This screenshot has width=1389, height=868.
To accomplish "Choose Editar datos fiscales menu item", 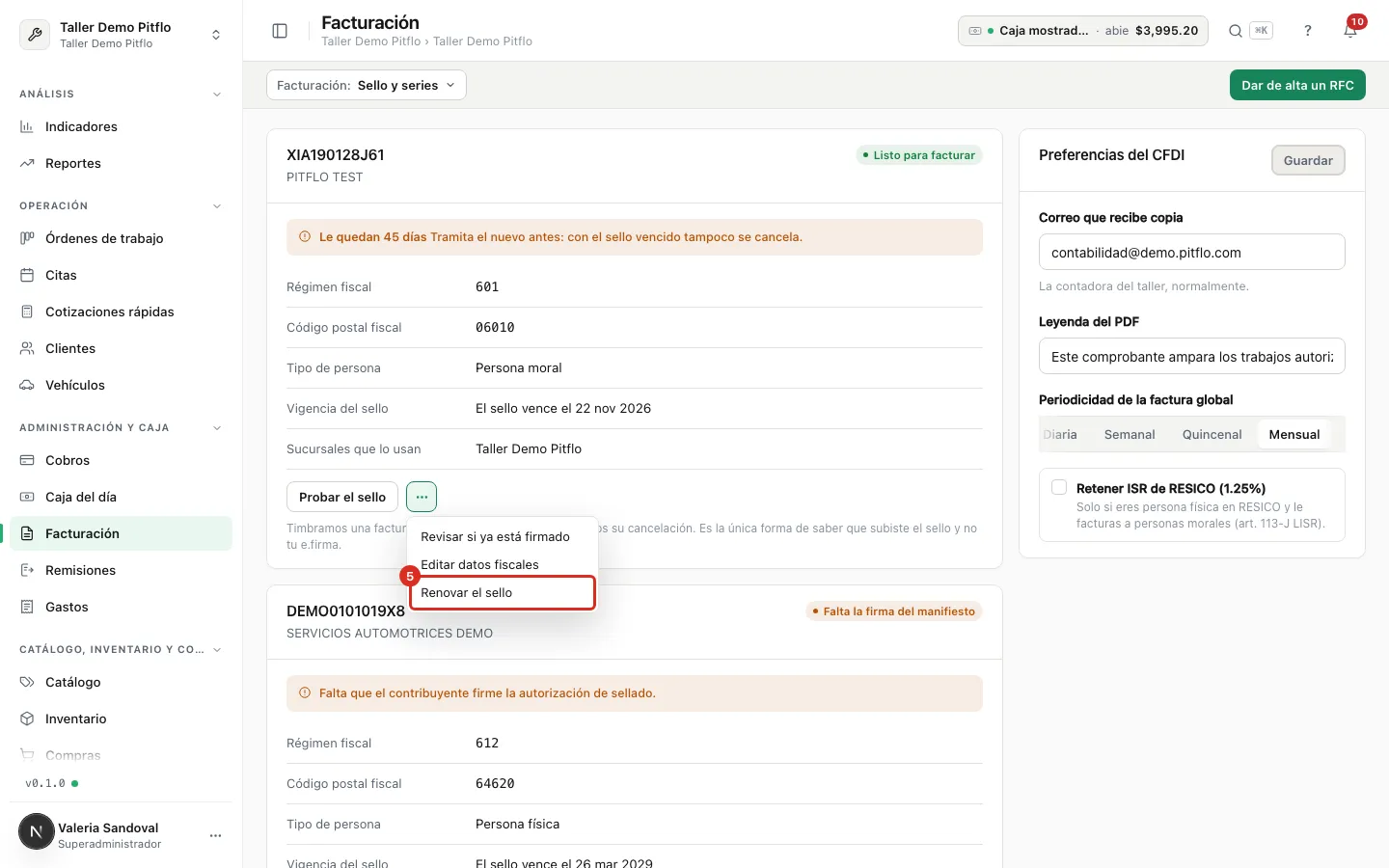I will (503, 564).
